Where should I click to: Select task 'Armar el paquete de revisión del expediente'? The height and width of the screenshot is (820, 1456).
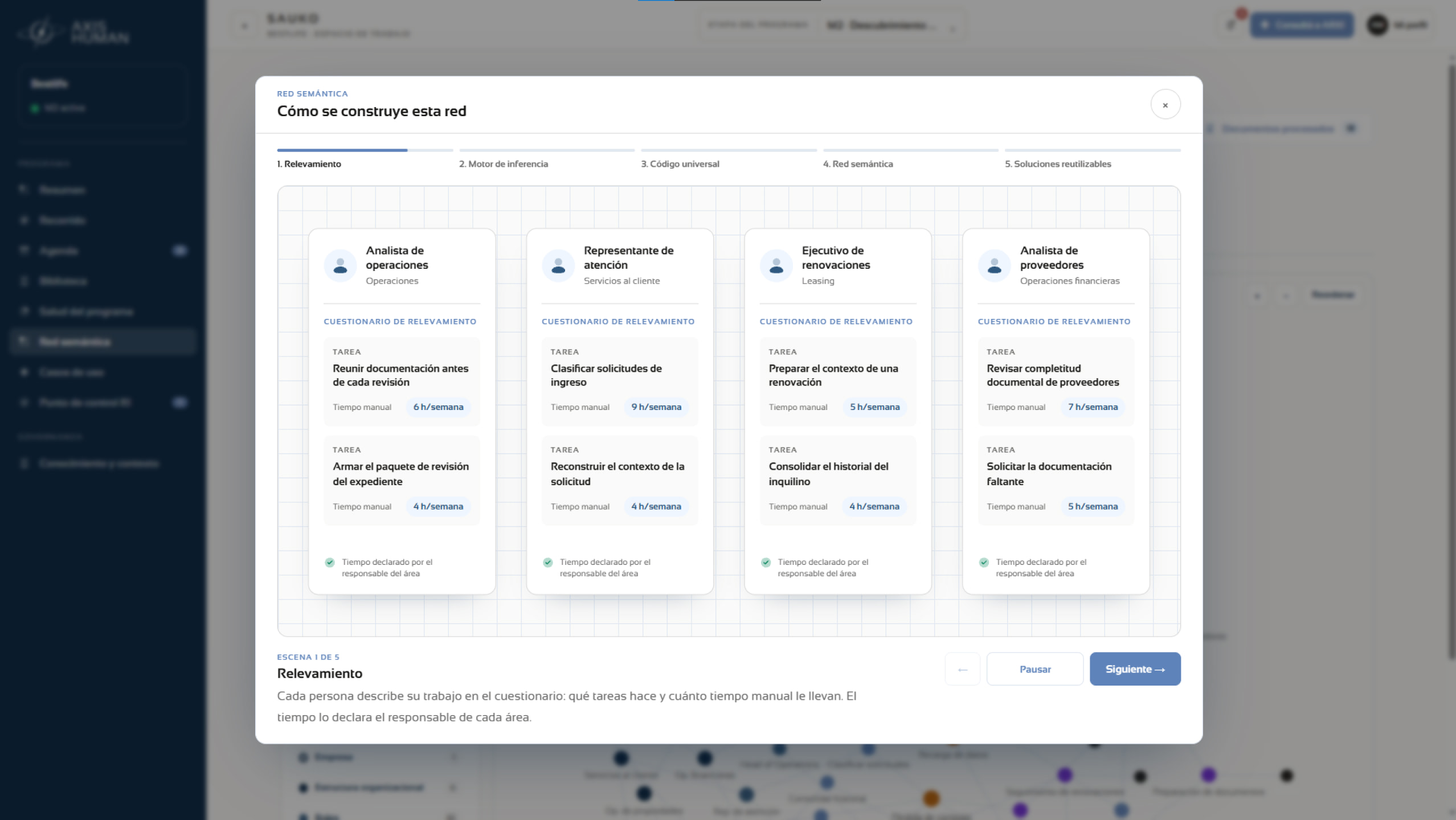(x=402, y=481)
